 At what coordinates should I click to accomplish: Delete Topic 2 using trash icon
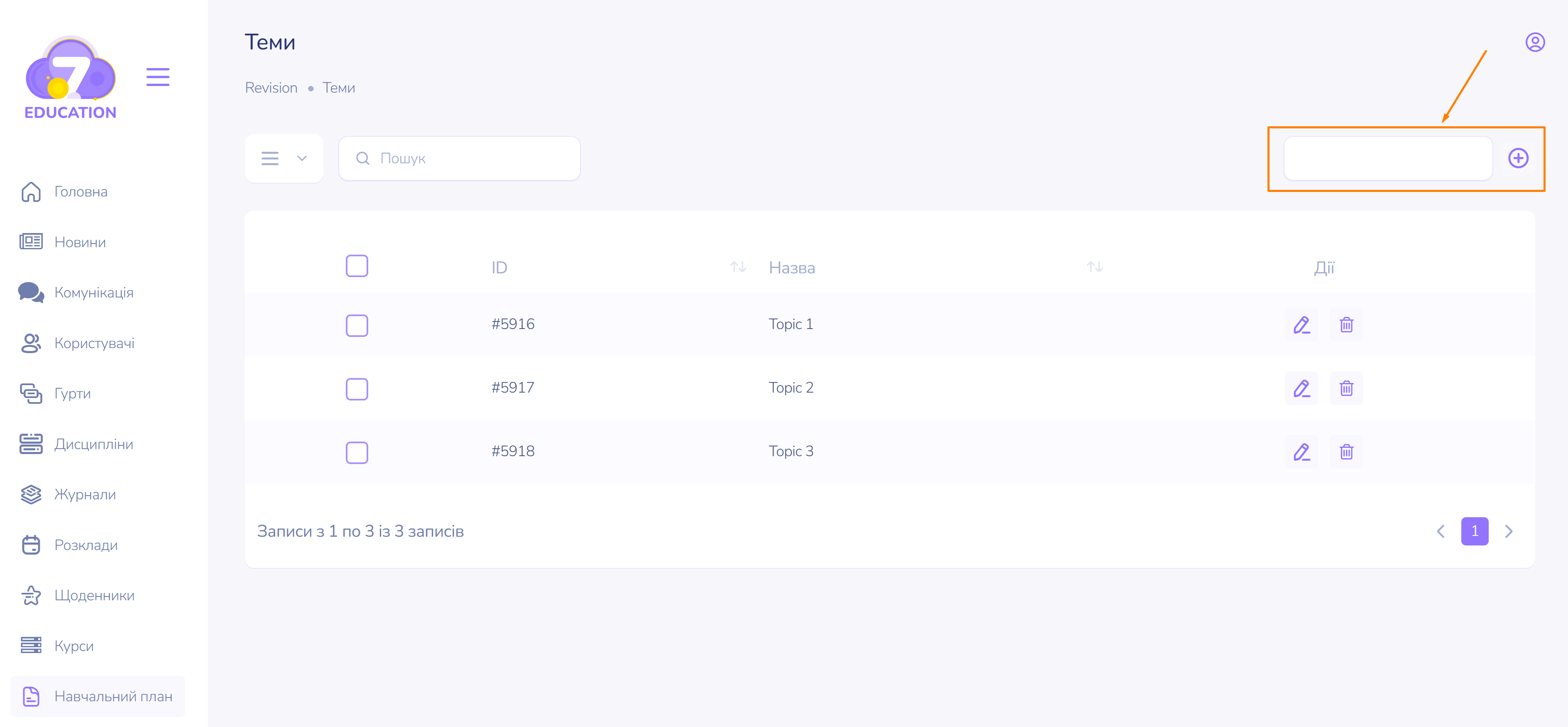pyautogui.click(x=1346, y=388)
